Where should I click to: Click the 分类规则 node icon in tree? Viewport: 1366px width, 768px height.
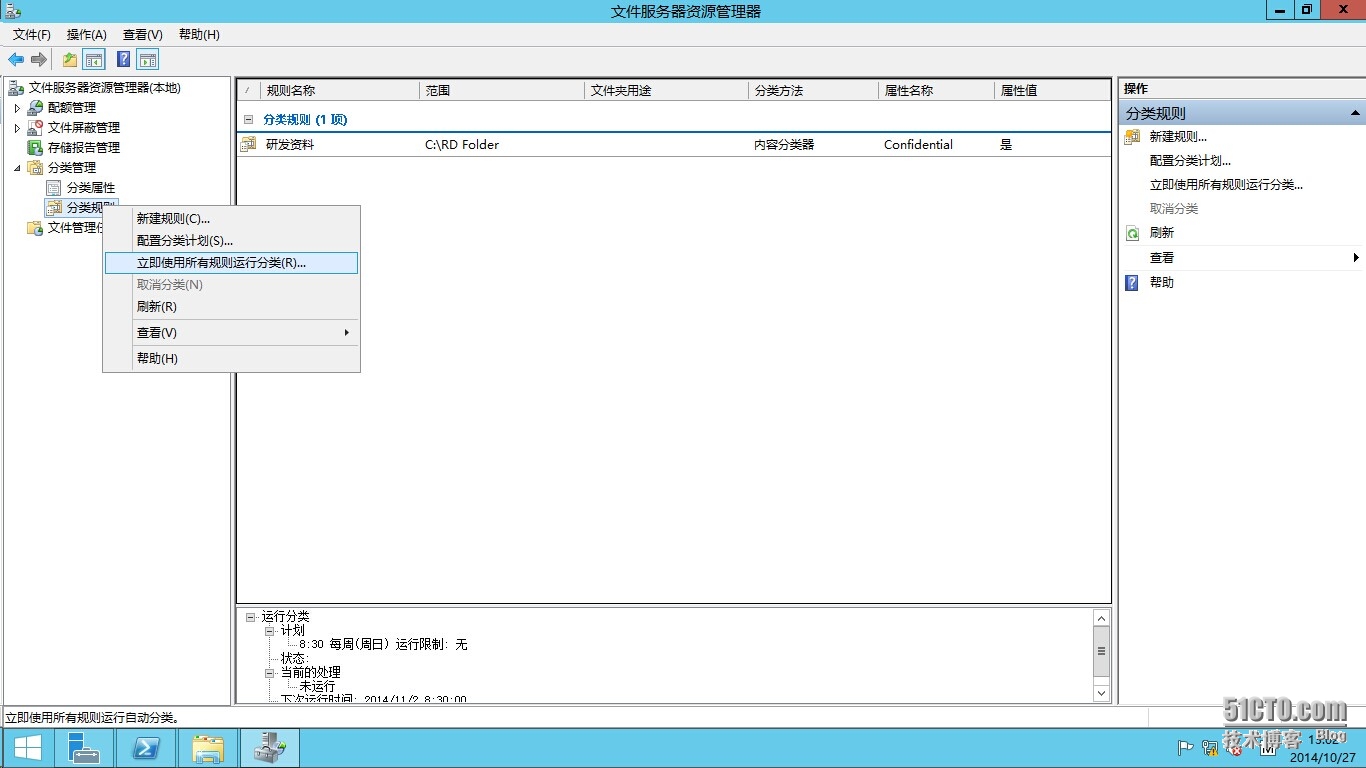tap(54, 207)
